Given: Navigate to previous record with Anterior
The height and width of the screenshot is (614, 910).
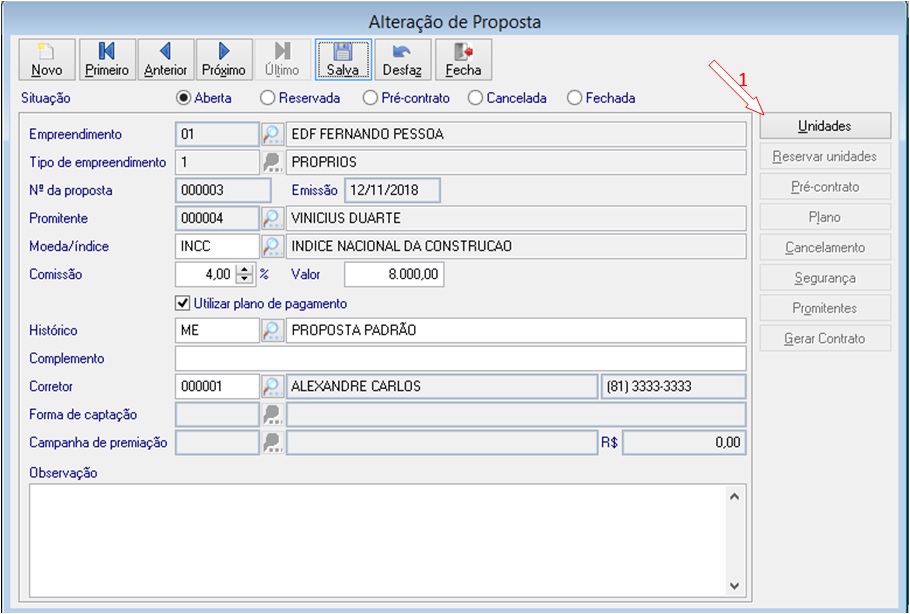Looking at the screenshot, I should pos(165,60).
